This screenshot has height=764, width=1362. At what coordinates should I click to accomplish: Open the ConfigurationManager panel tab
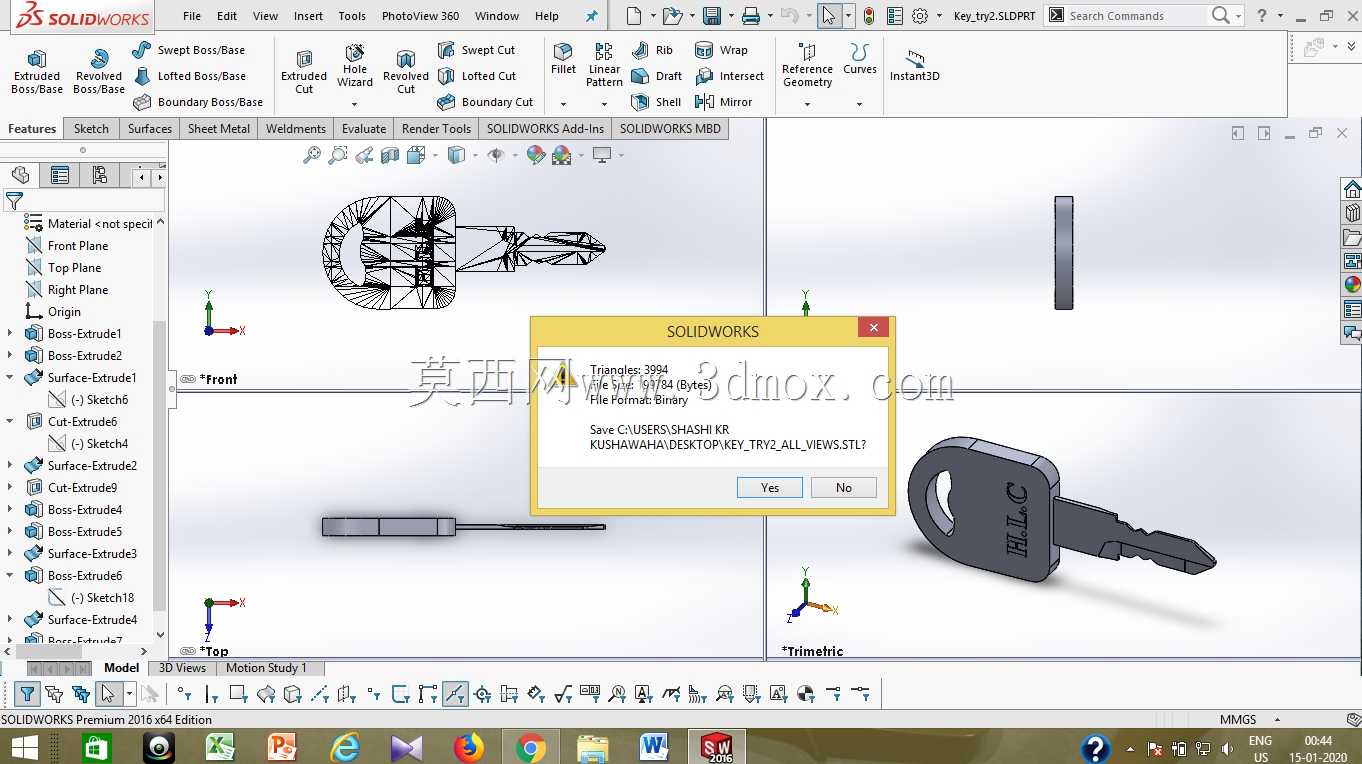click(x=100, y=176)
